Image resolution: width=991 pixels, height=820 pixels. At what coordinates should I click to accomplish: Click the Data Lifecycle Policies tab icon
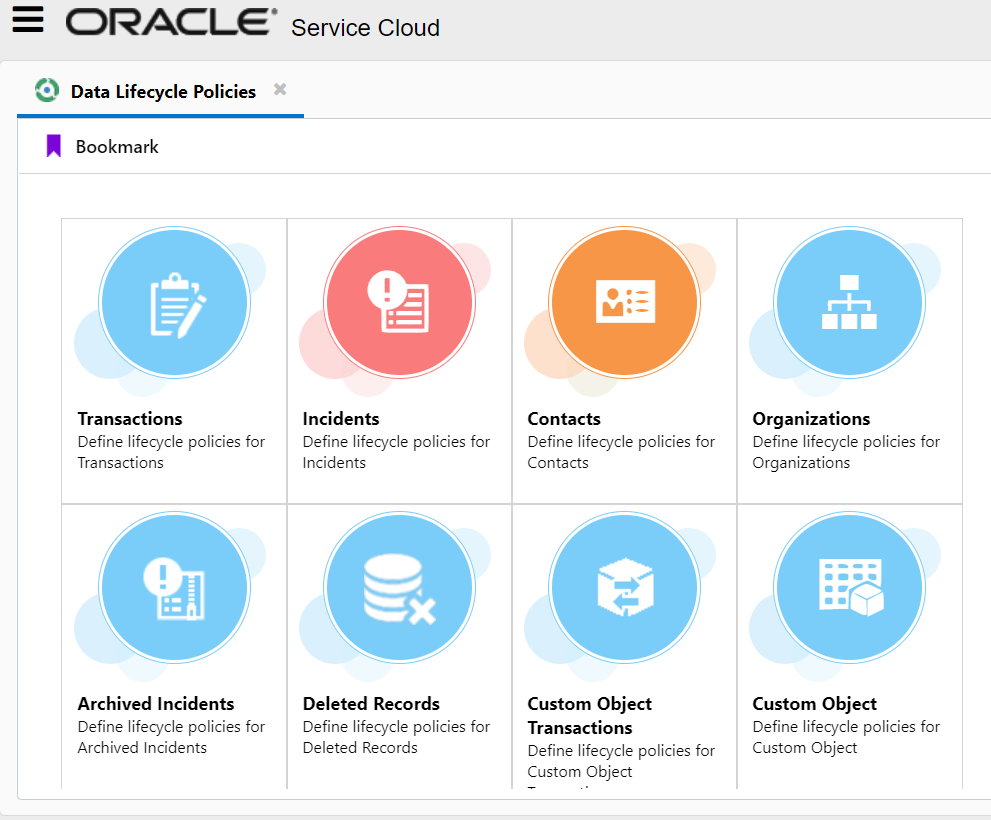pyautogui.click(x=47, y=90)
